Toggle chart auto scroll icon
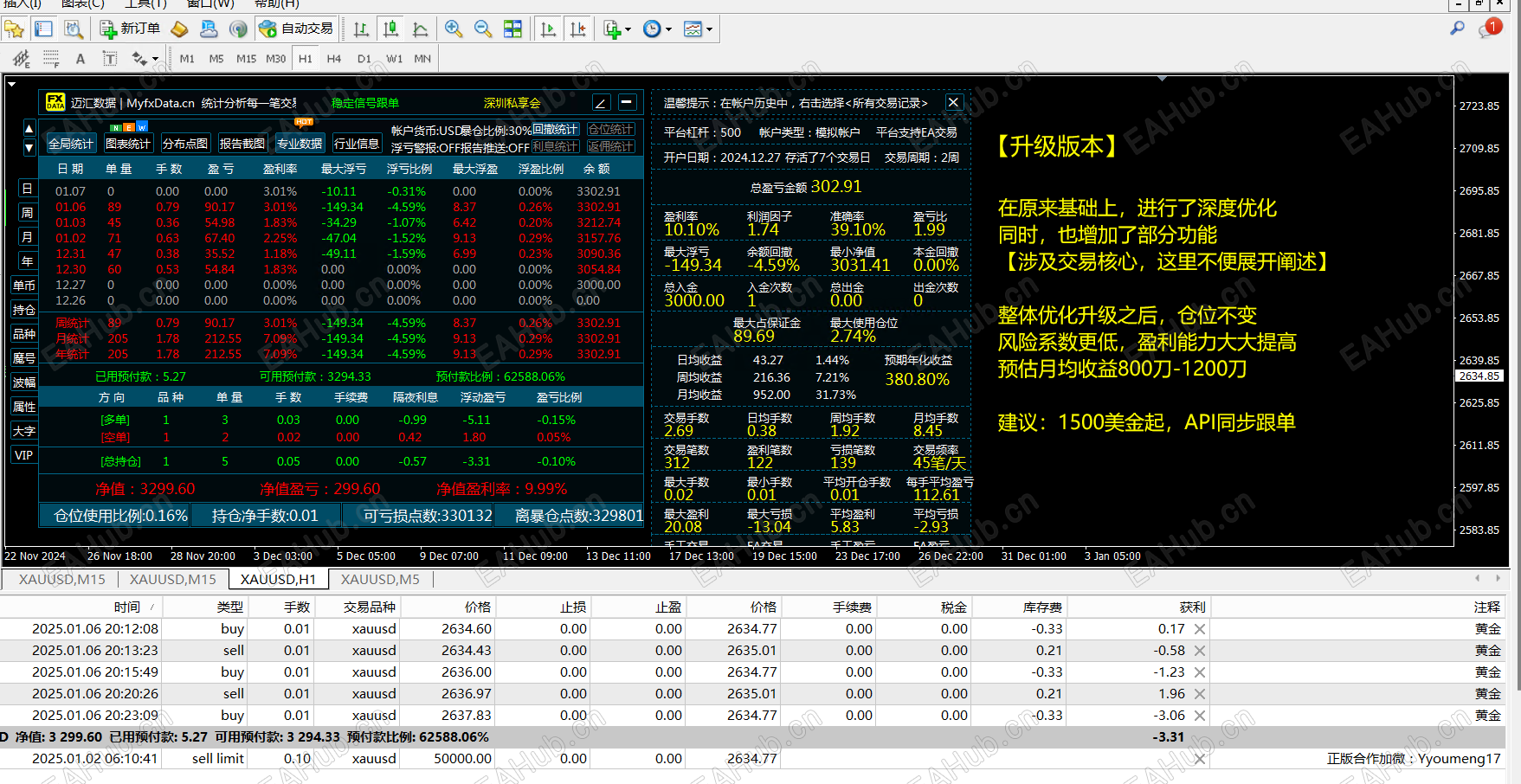1521x784 pixels. coord(548,29)
